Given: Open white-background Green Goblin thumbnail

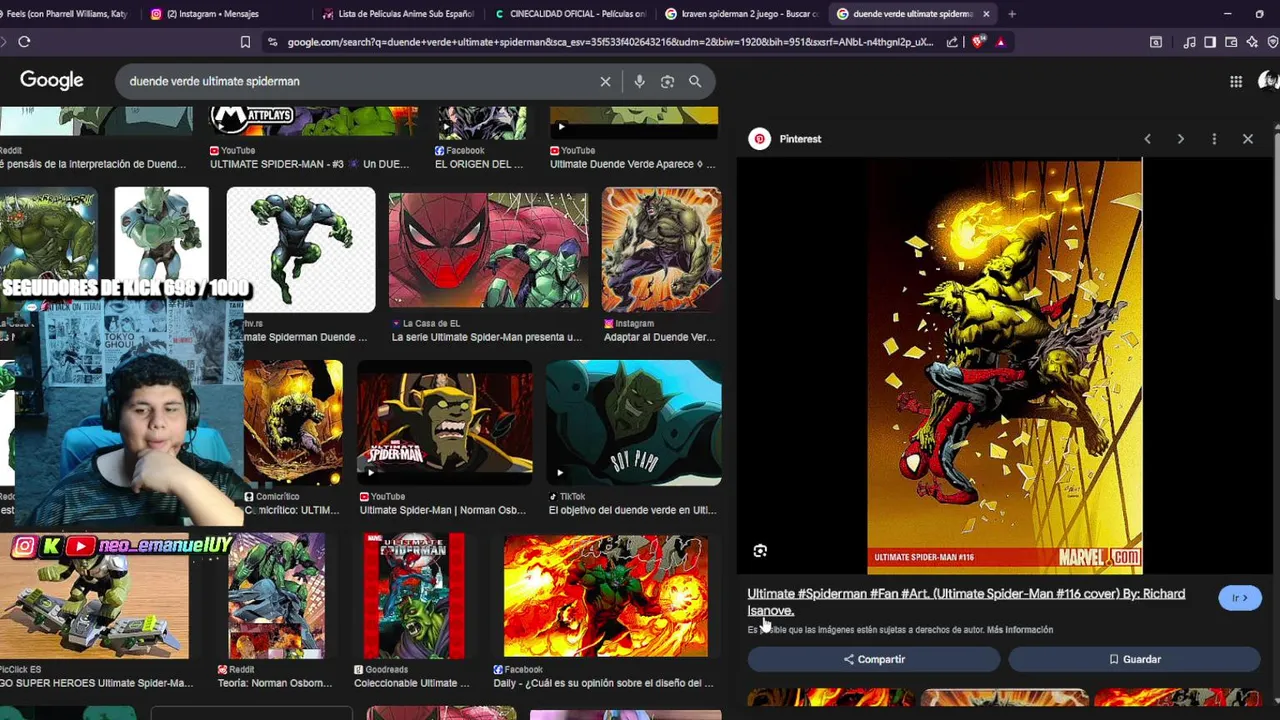Looking at the screenshot, I should (301, 250).
